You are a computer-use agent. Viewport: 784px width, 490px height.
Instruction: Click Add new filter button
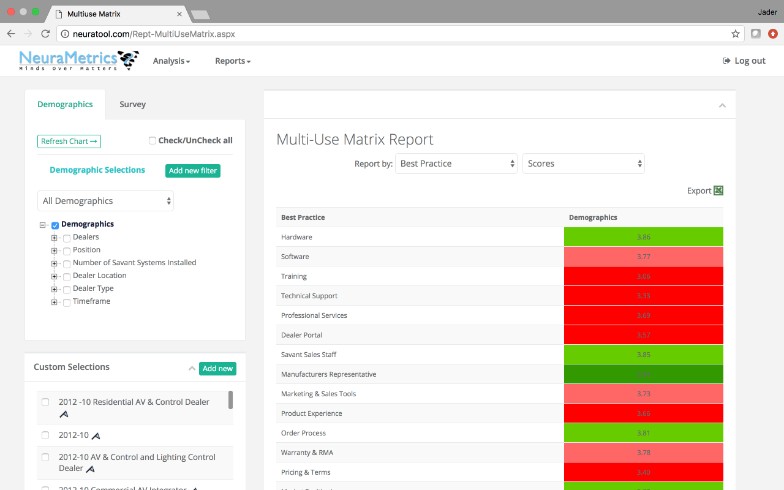click(192, 170)
